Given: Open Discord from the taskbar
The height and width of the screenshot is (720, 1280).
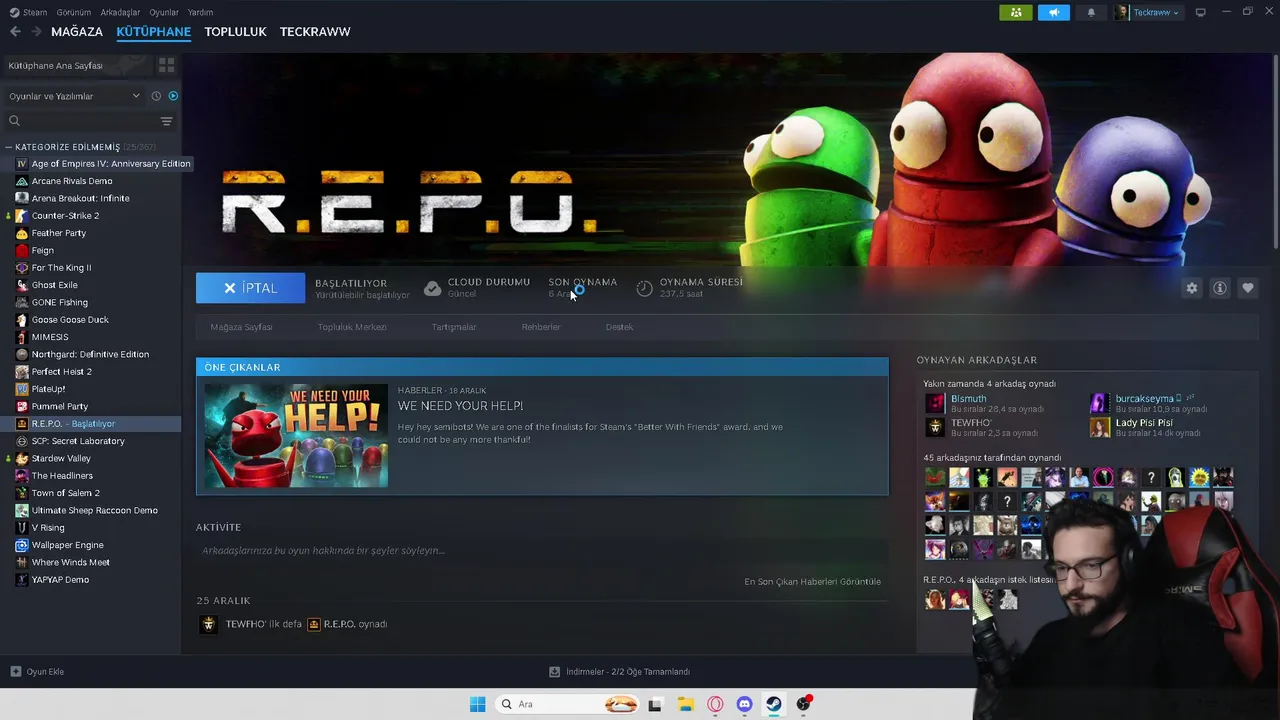Looking at the screenshot, I should (744, 704).
